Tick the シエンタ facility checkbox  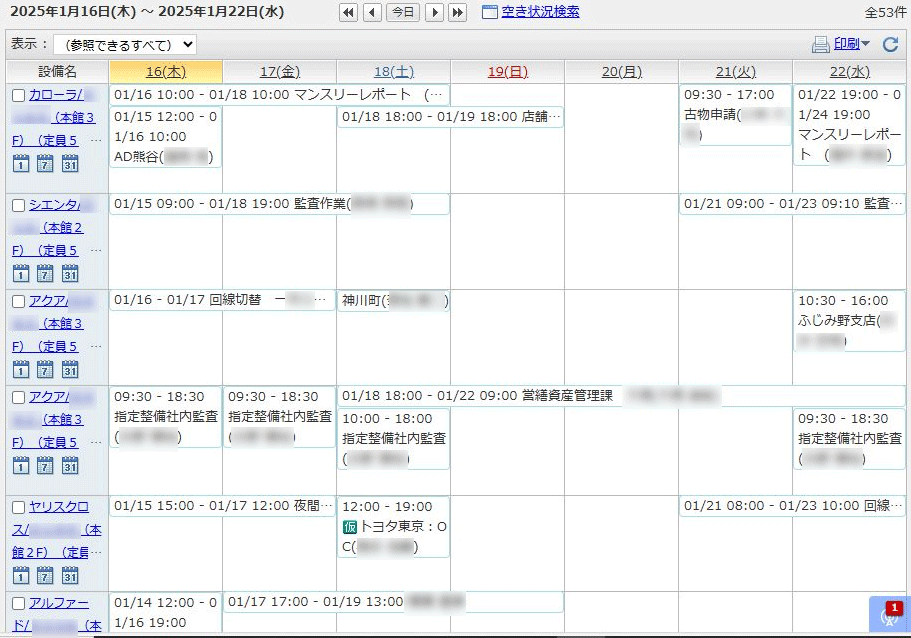click(x=18, y=206)
